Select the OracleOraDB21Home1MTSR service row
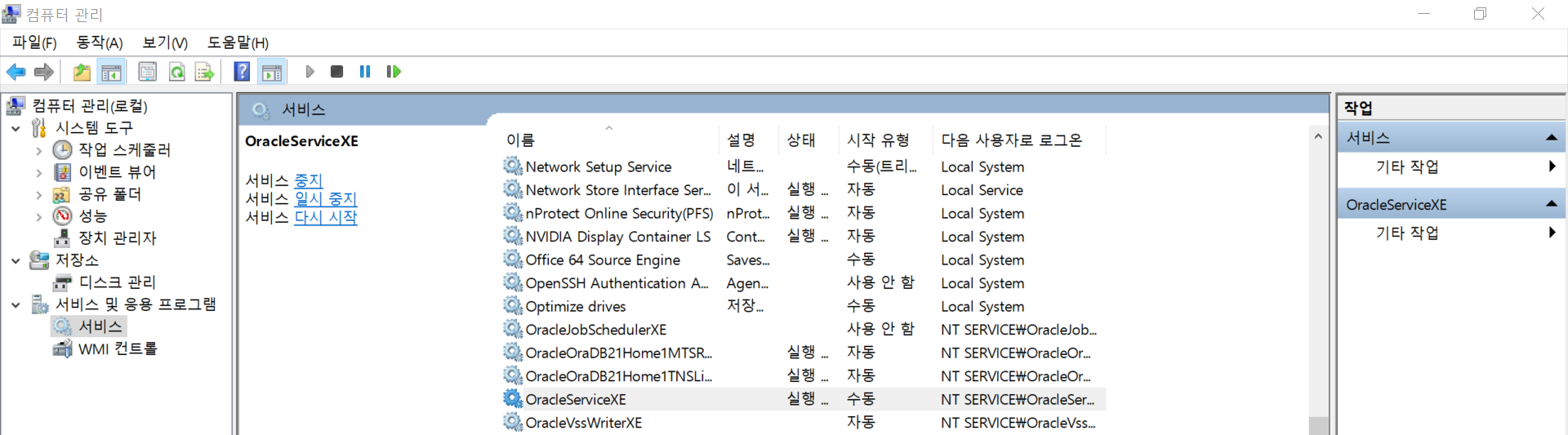The height and width of the screenshot is (435, 1568). (x=804, y=353)
